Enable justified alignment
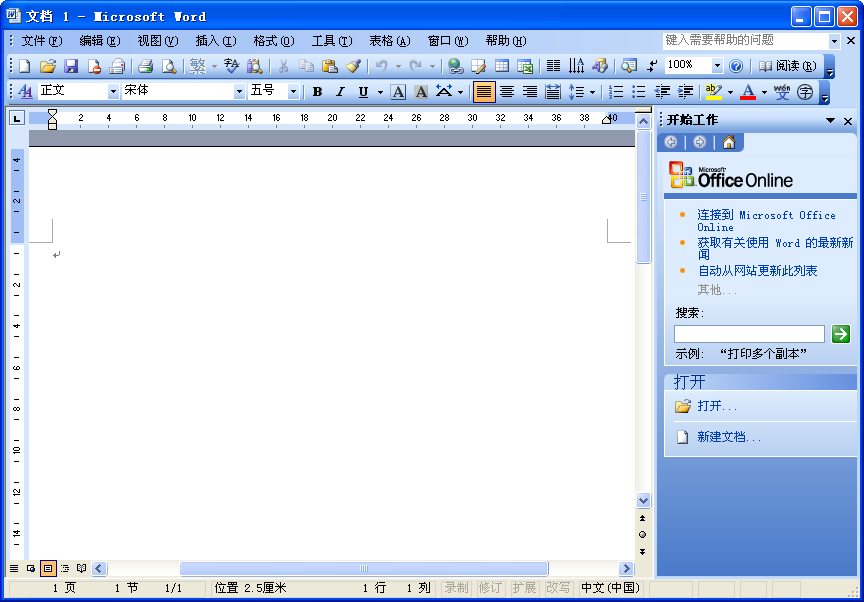Image resolution: width=864 pixels, height=602 pixels. 484,91
